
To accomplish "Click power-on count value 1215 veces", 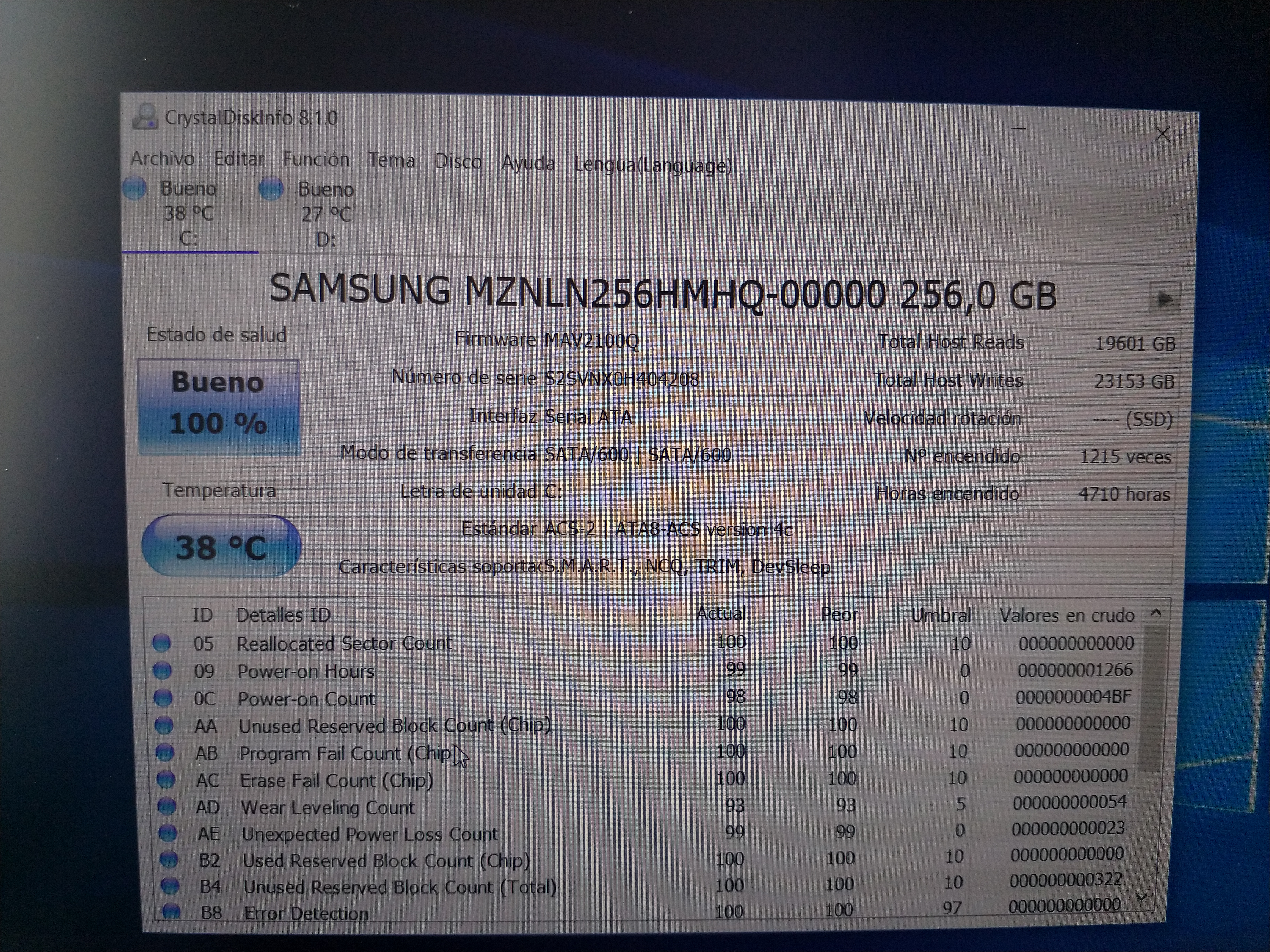I will (1101, 457).
